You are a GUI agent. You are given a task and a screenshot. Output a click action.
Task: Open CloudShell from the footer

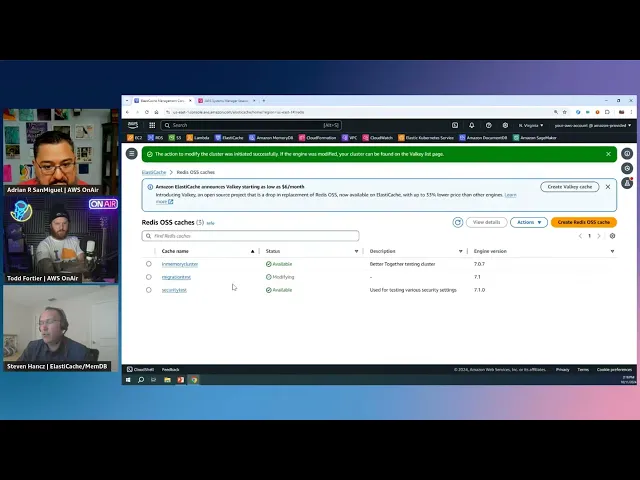(x=140, y=370)
